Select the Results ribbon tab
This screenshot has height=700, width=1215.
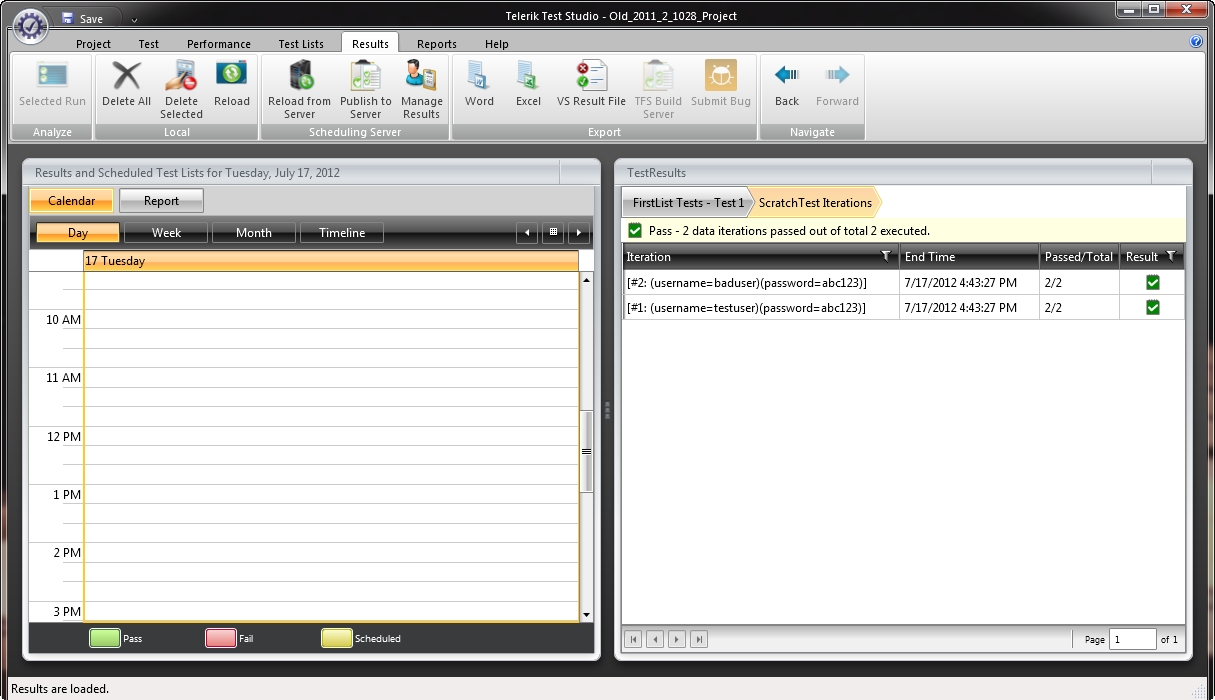click(370, 44)
